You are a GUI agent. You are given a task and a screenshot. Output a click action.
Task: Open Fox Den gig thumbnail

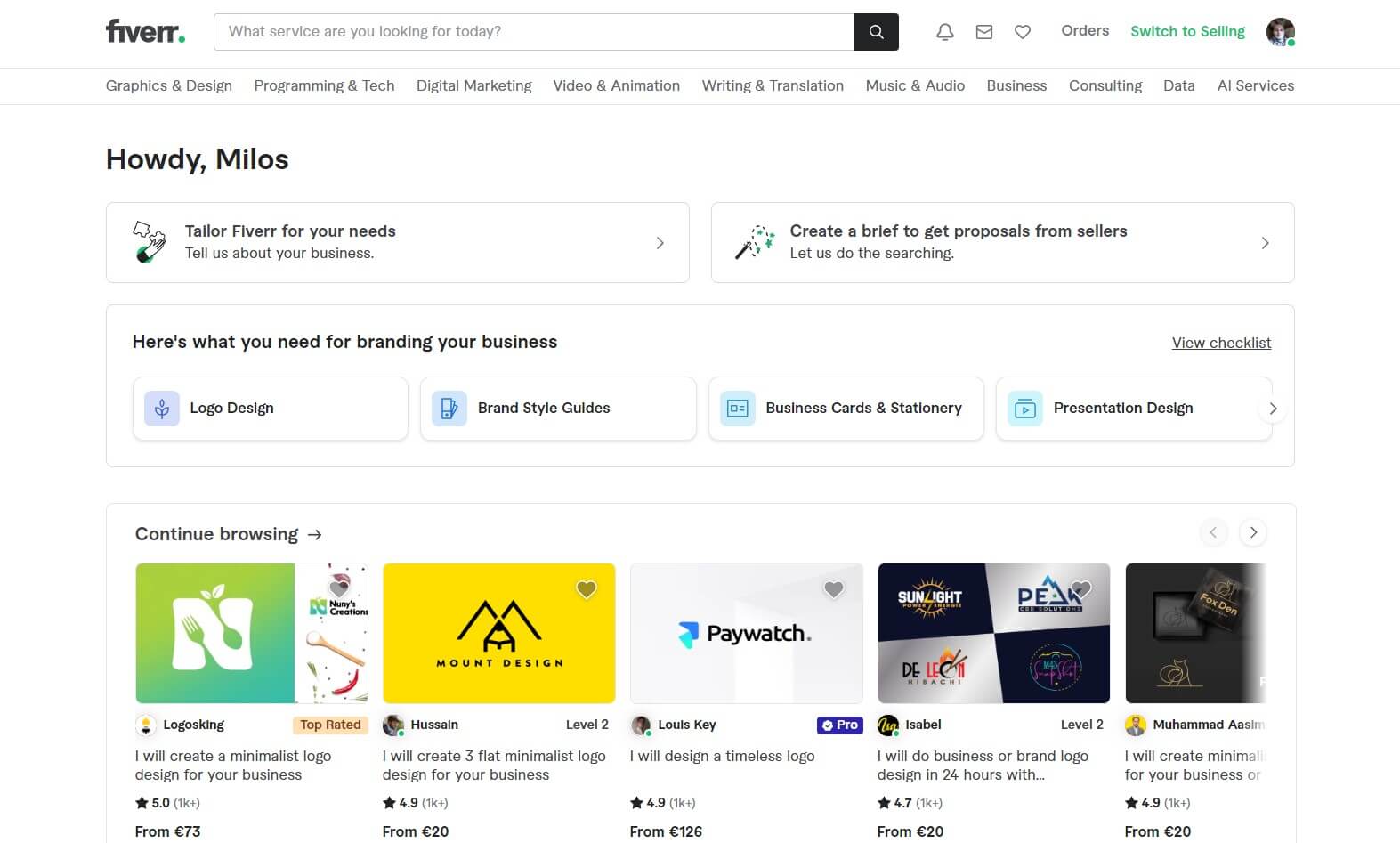[x=1195, y=633]
